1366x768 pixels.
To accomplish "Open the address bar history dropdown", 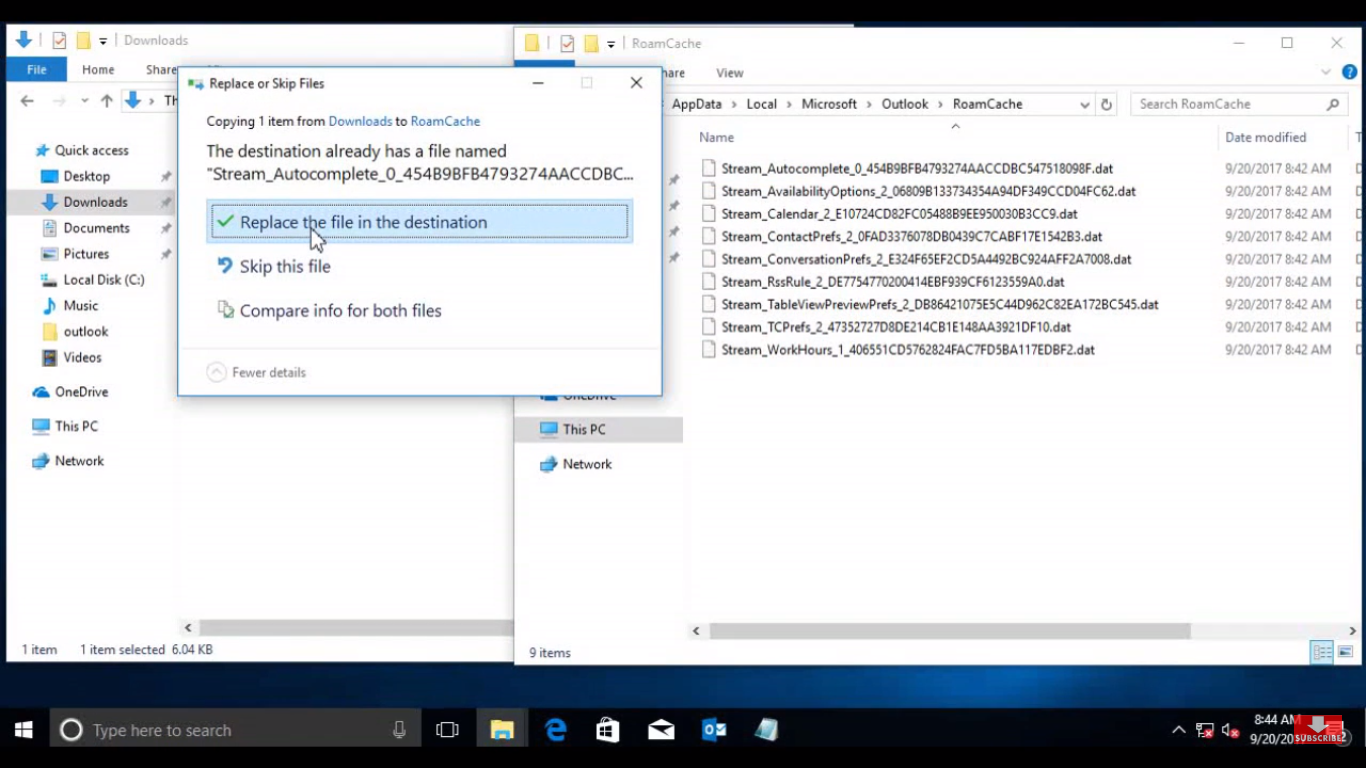I will pos(1084,104).
